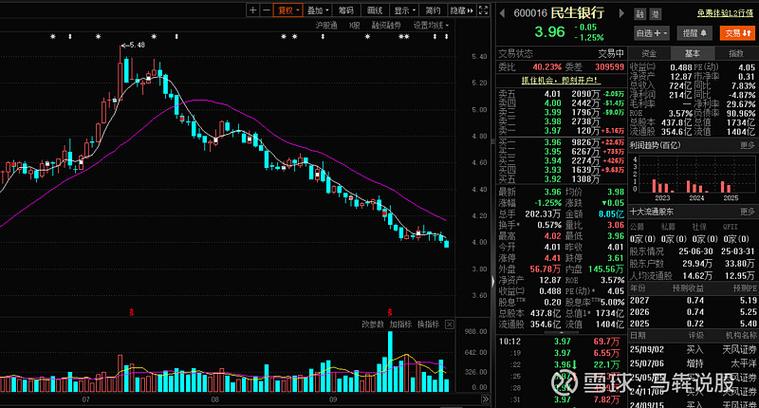The width and height of the screenshot is (759, 408).
Task: Click the zoom in plus icon on the chart toolbar
Action: point(253,10)
